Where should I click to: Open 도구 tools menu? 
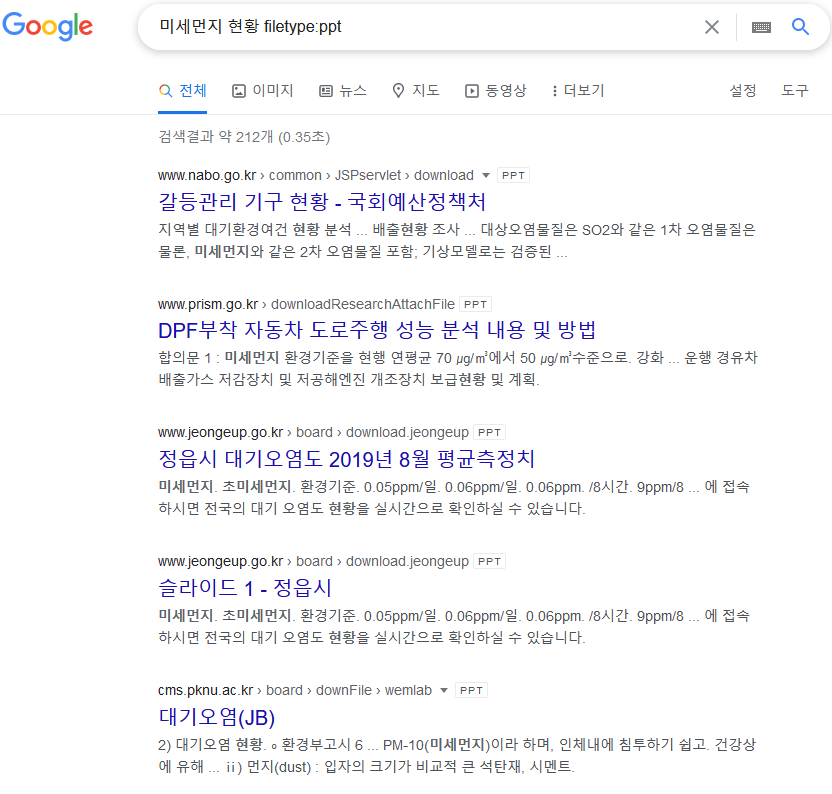(794, 91)
